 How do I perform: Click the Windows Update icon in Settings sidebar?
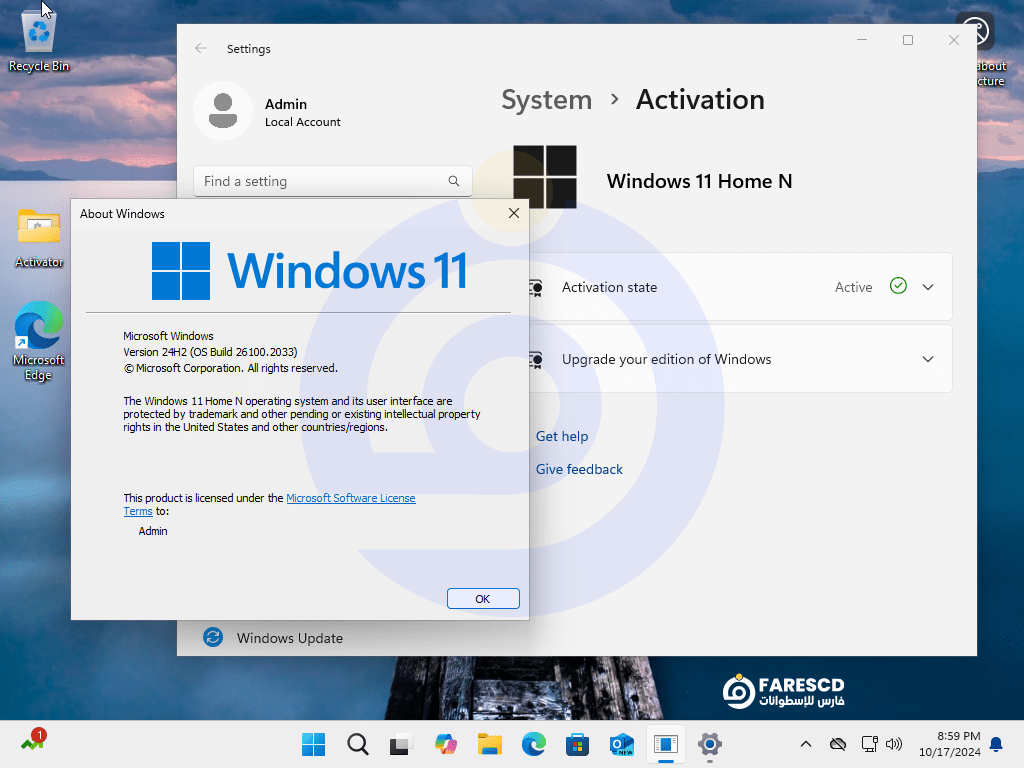click(x=213, y=637)
